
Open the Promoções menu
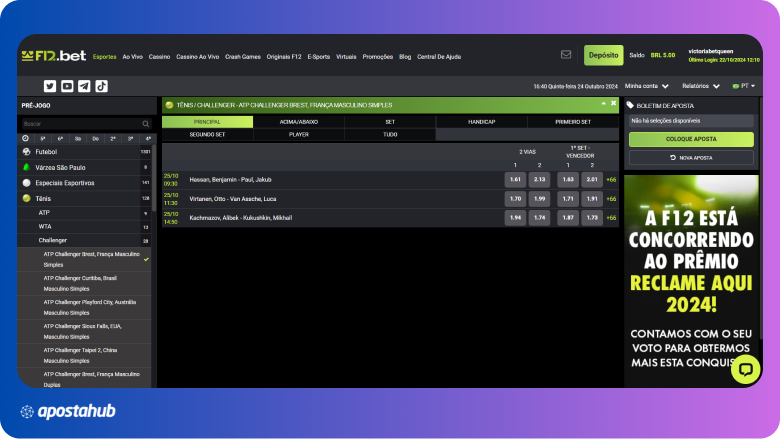click(378, 57)
